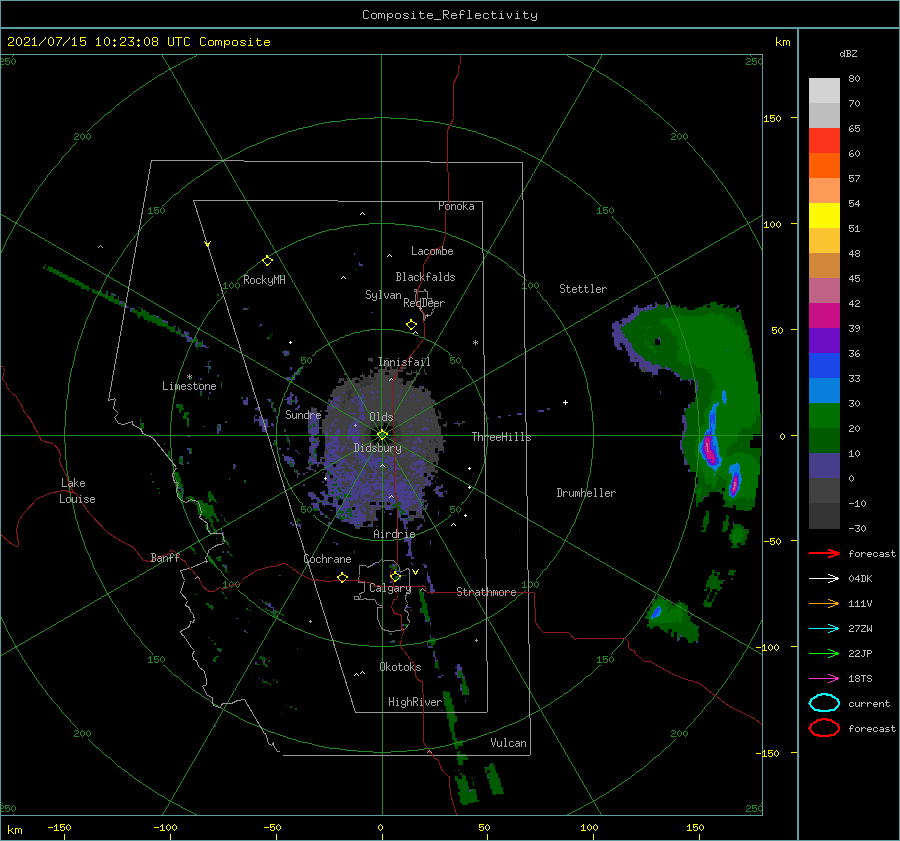Click the cyan 27ZW arrow legend icon
This screenshot has width=900, height=841.
[x=824, y=629]
